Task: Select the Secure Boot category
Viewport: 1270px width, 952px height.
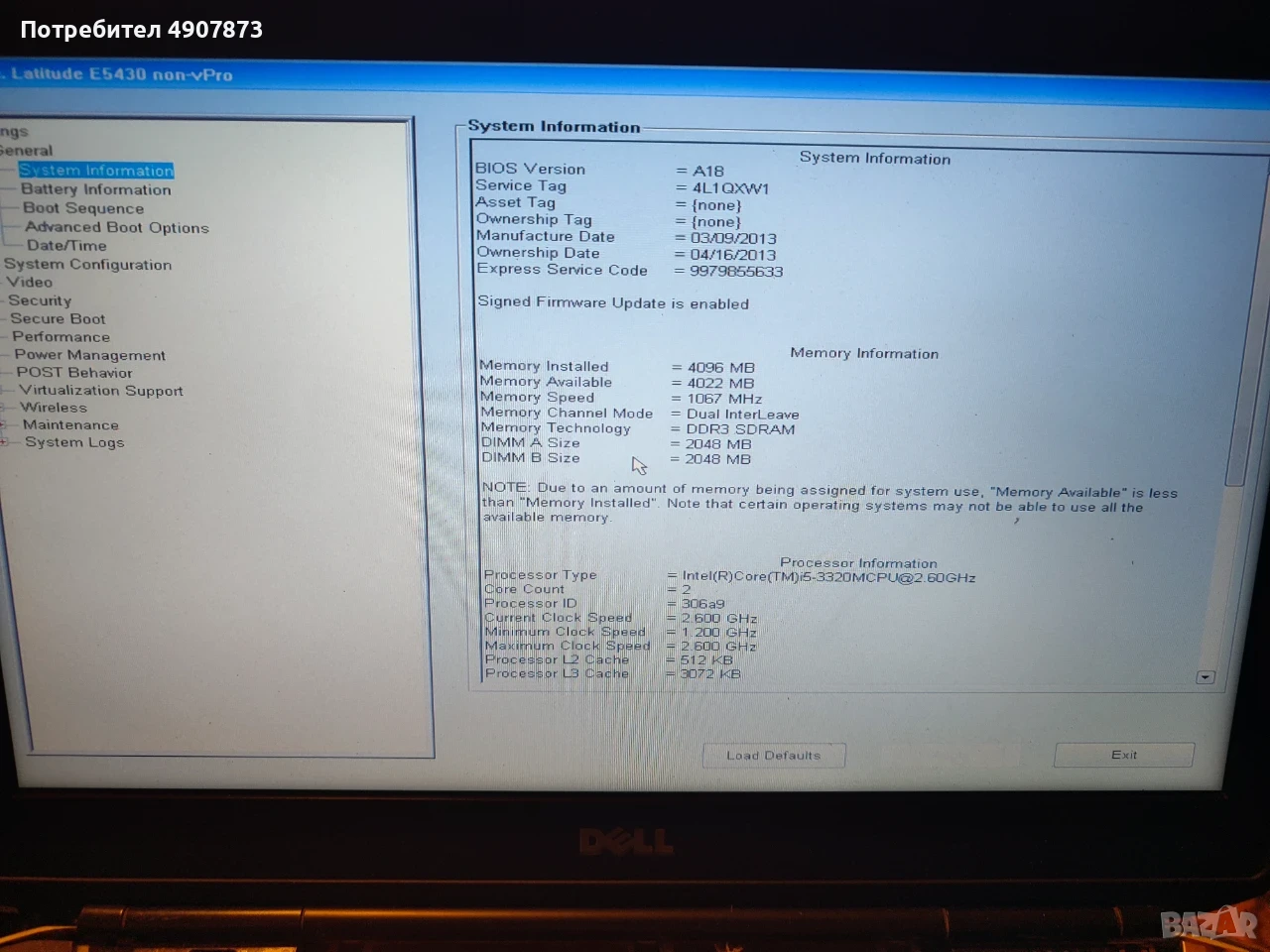Action: click(58, 318)
